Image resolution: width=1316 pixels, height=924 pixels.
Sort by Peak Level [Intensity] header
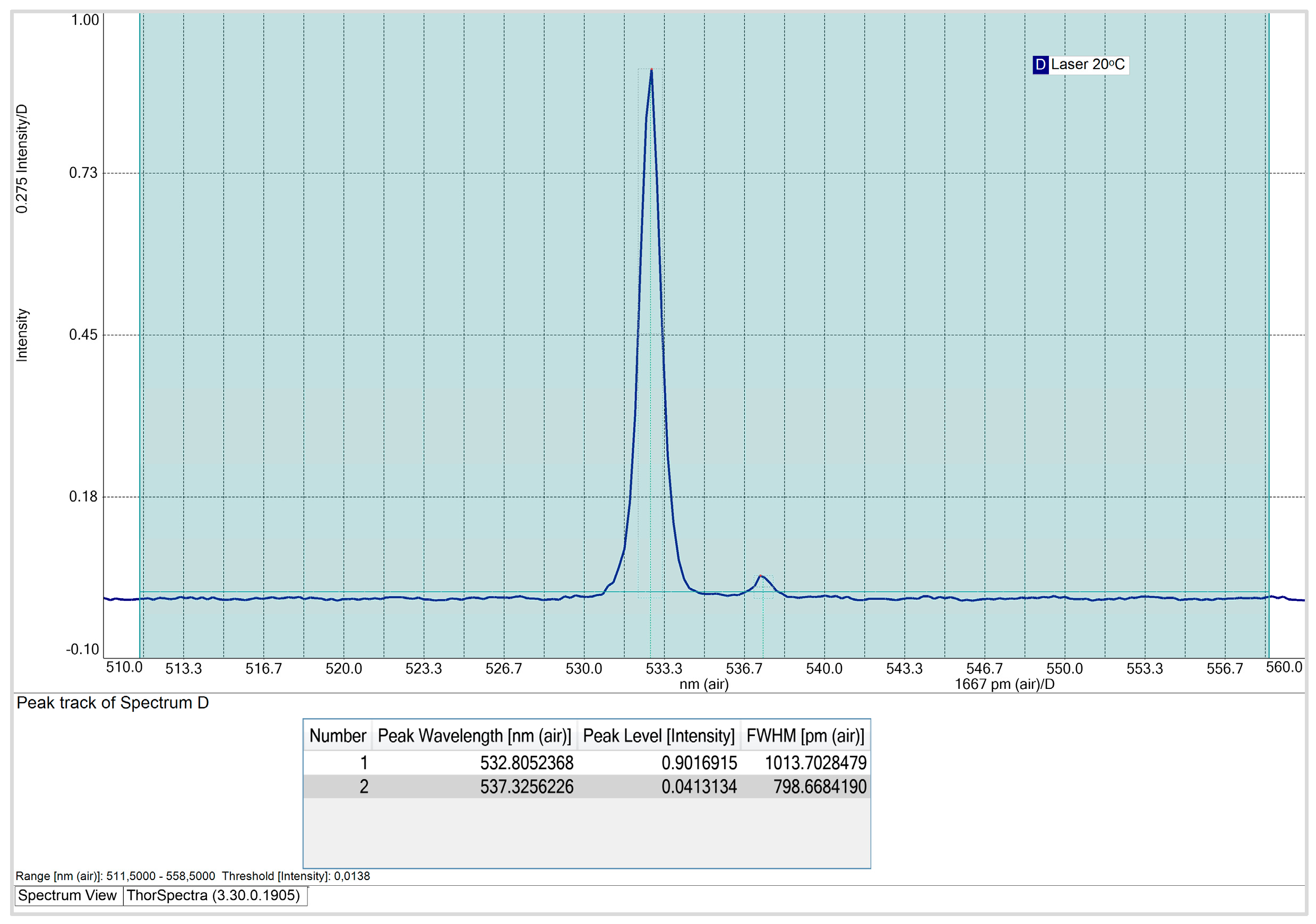[x=659, y=736]
